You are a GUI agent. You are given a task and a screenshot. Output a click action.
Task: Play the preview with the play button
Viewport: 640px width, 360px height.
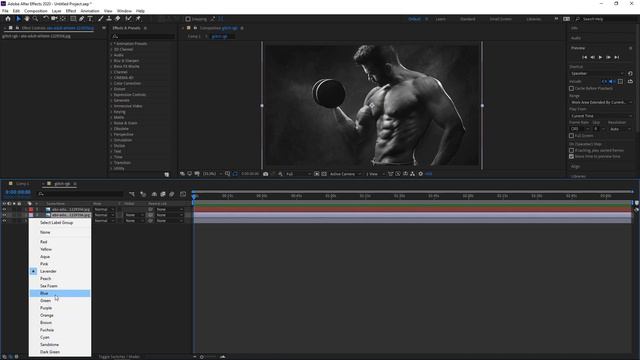[600, 58]
